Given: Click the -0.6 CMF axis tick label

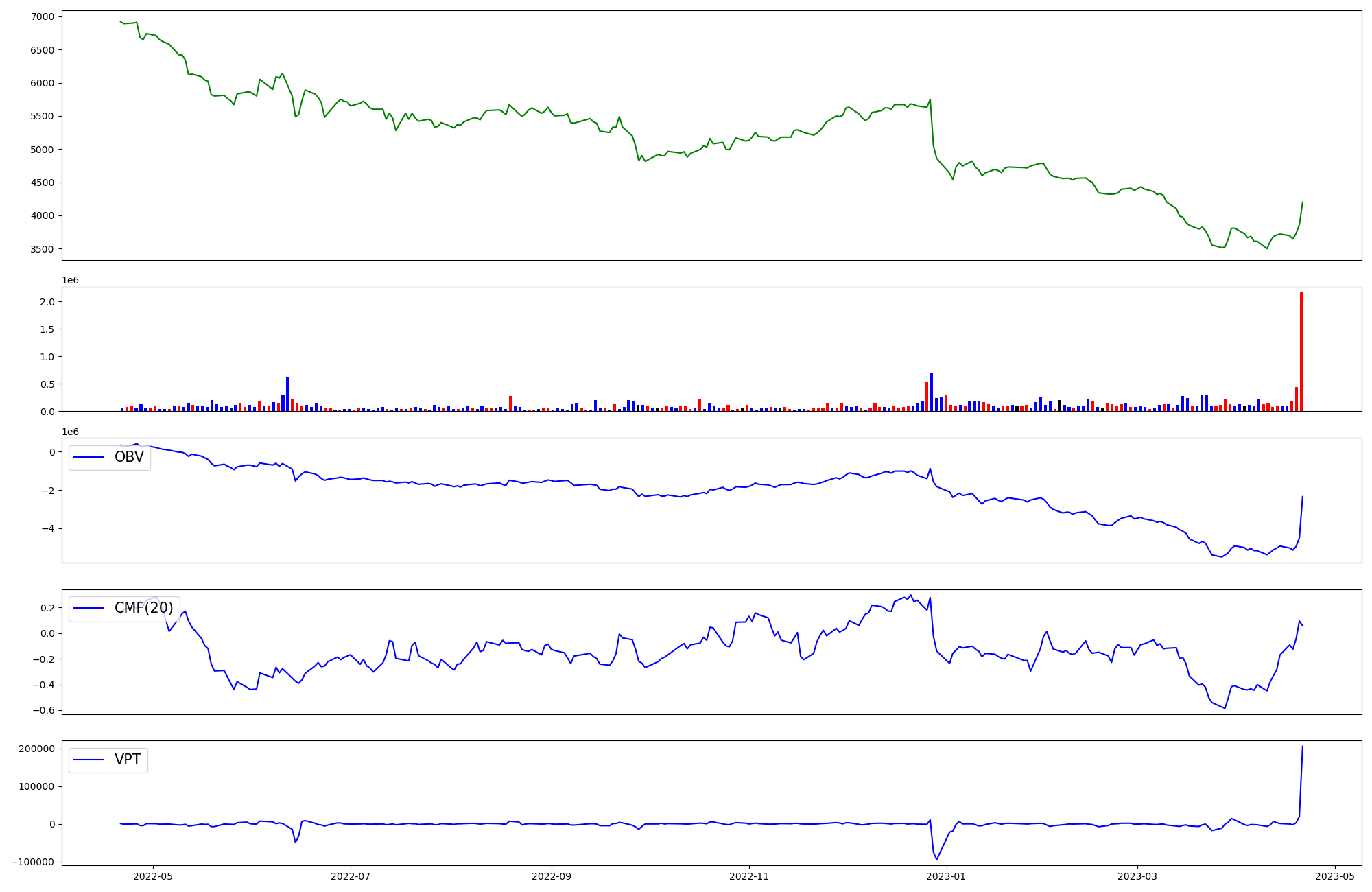Looking at the screenshot, I should (45, 711).
